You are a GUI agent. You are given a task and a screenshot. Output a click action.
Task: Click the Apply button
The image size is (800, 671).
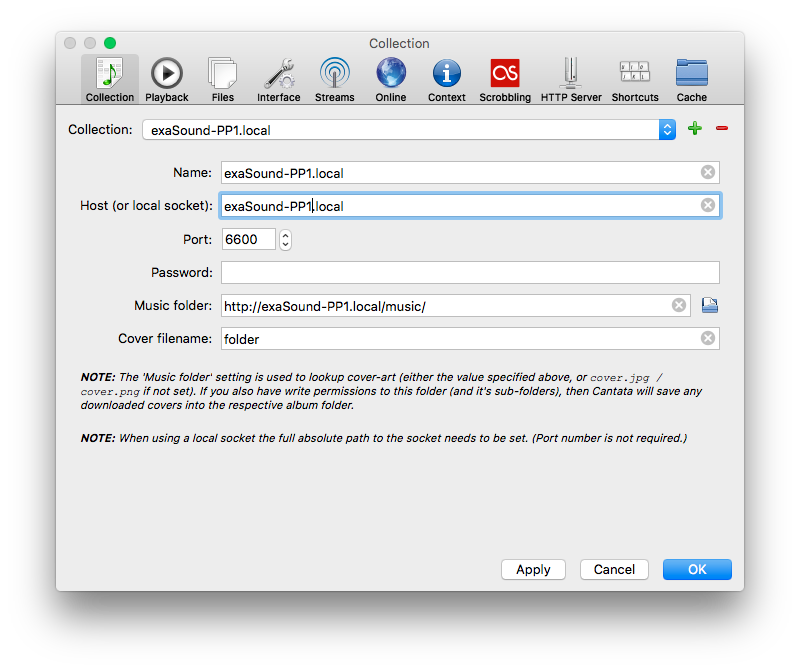(533, 569)
